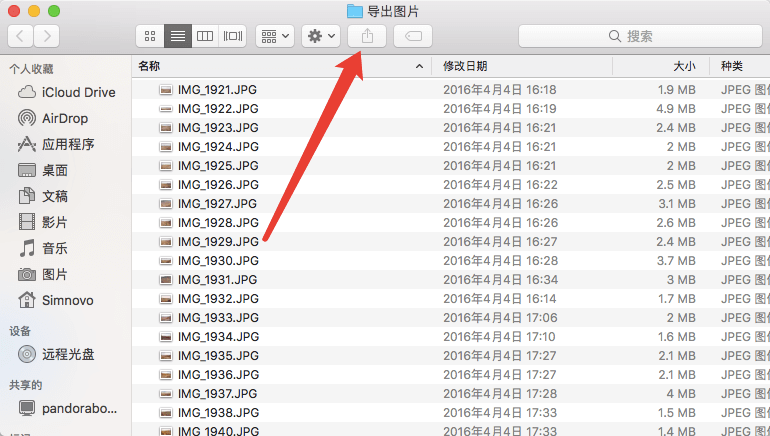Screen dimensions: 770x436
Task: Click the Simnovo house icon
Action: [27, 300]
